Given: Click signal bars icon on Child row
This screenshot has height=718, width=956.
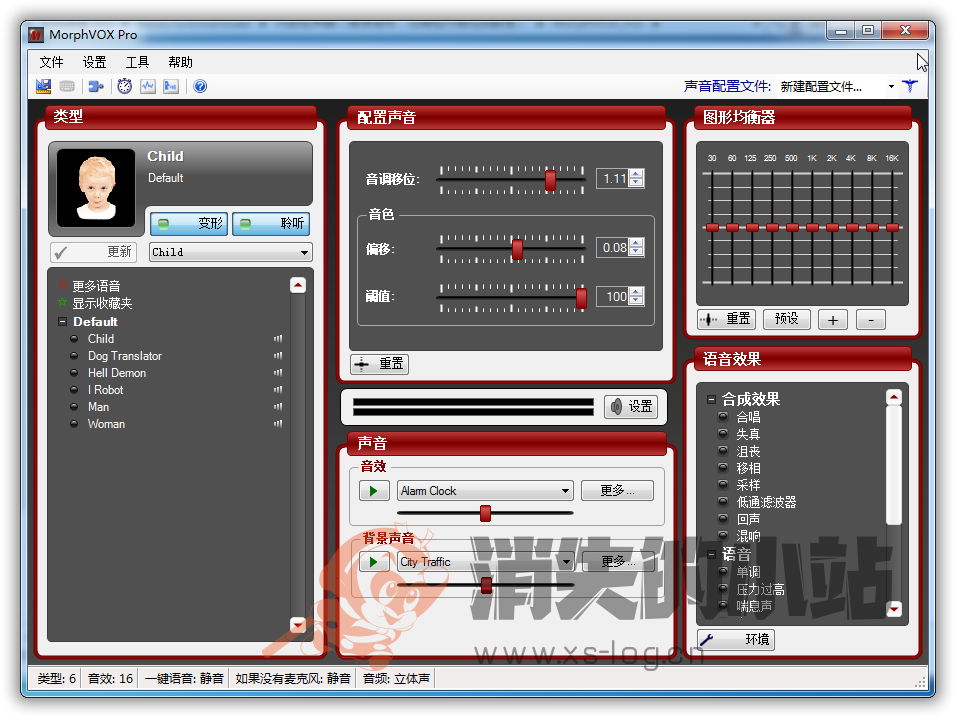Looking at the screenshot, I should (x=278, y=338).
